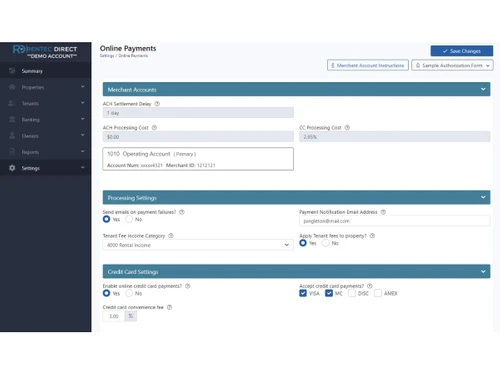Image resolution: width=500 pixels, height=375 pixels.
Task: Select the 1010 Operating Account card
Action: (198, 159)
